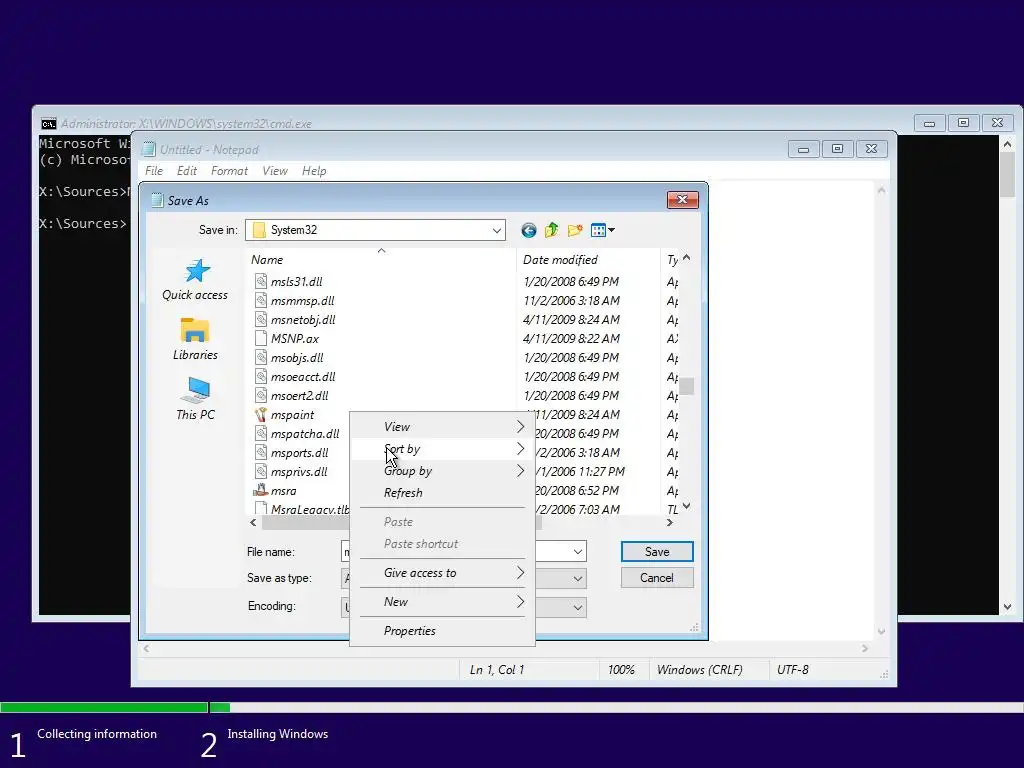Open the New submenu in context menu
This screenshot has width=1024, height=768.
point(442,601)
